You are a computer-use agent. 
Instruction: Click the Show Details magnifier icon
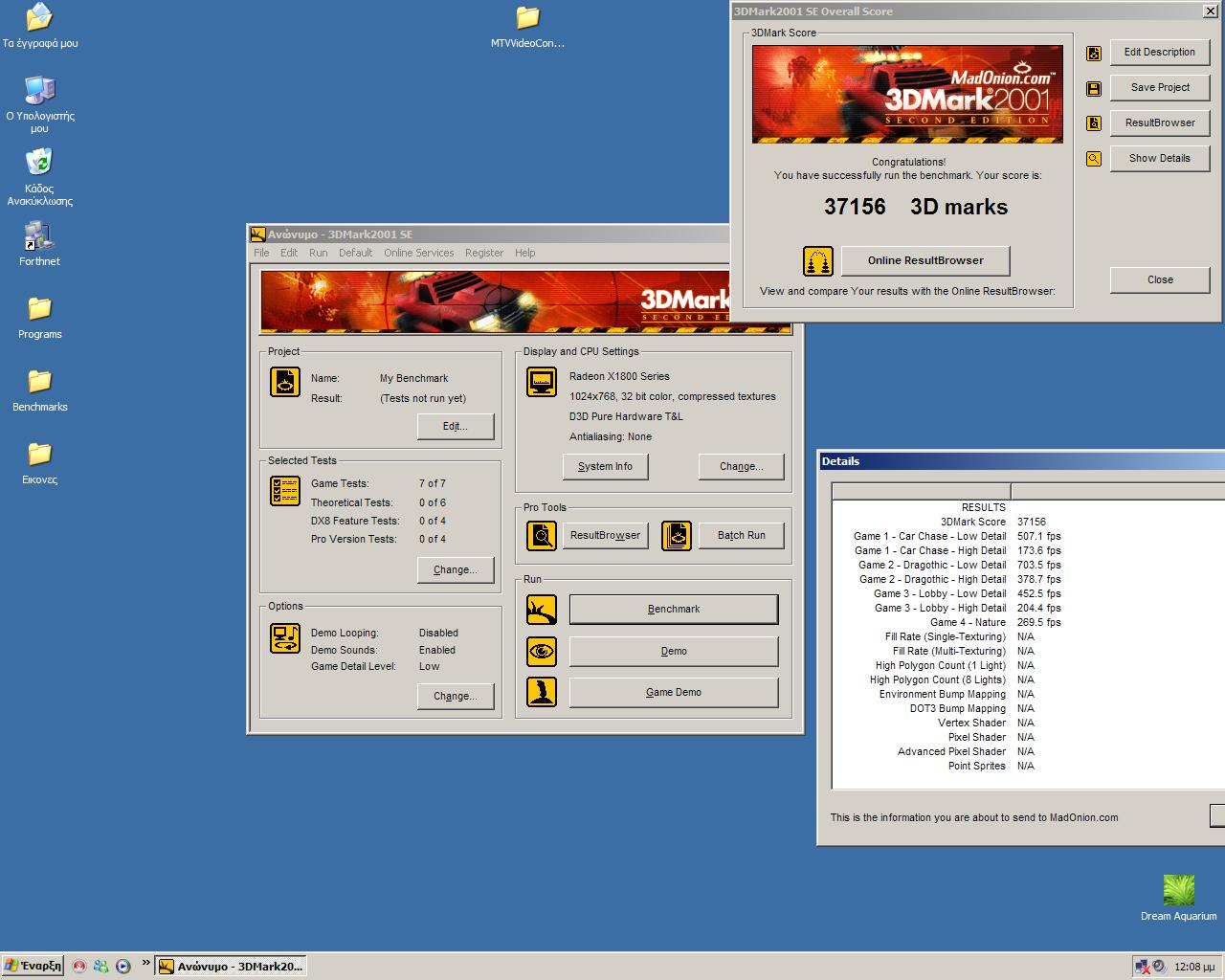1094,159
